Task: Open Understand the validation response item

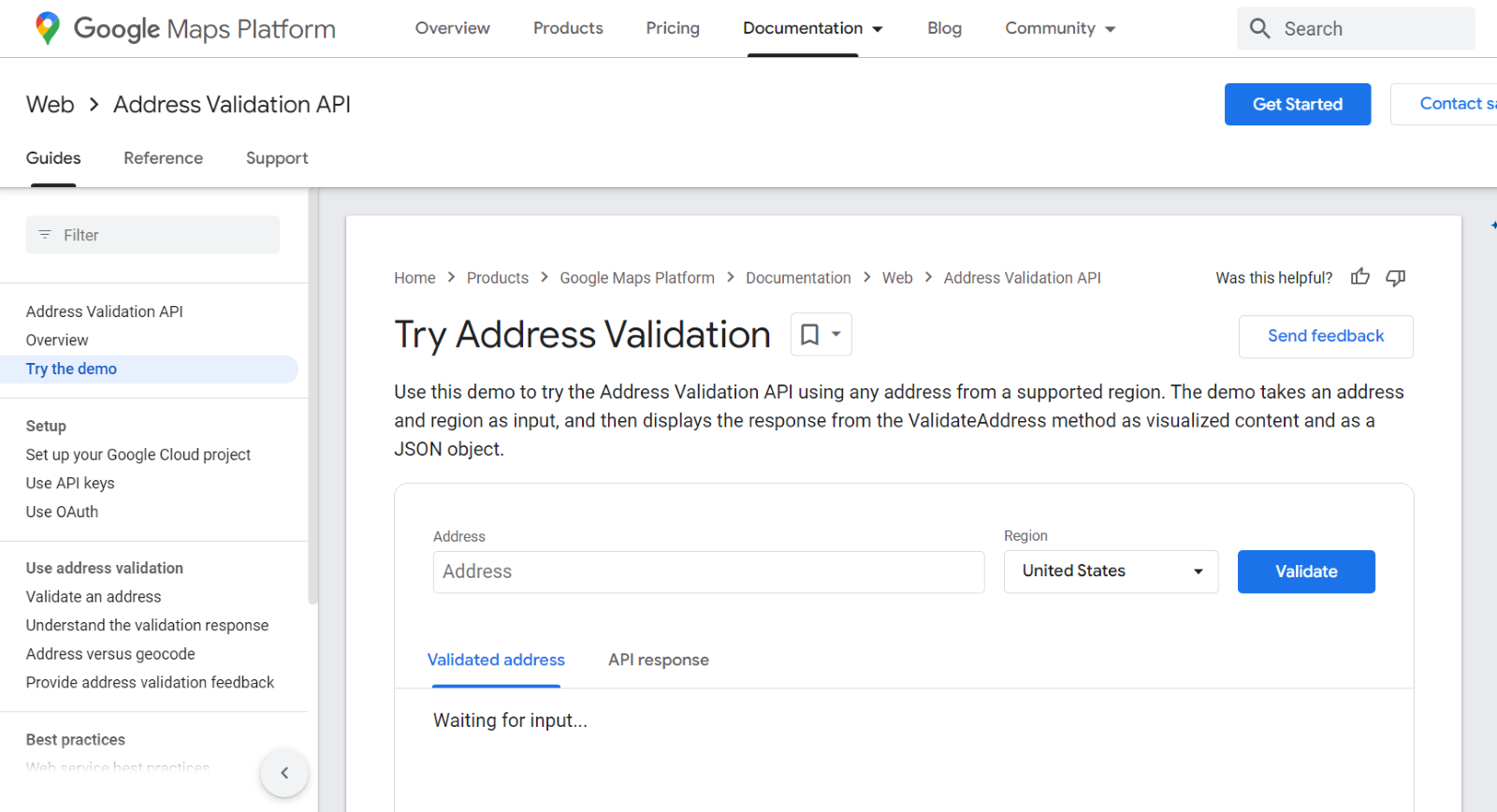Action: pos(147,626)
